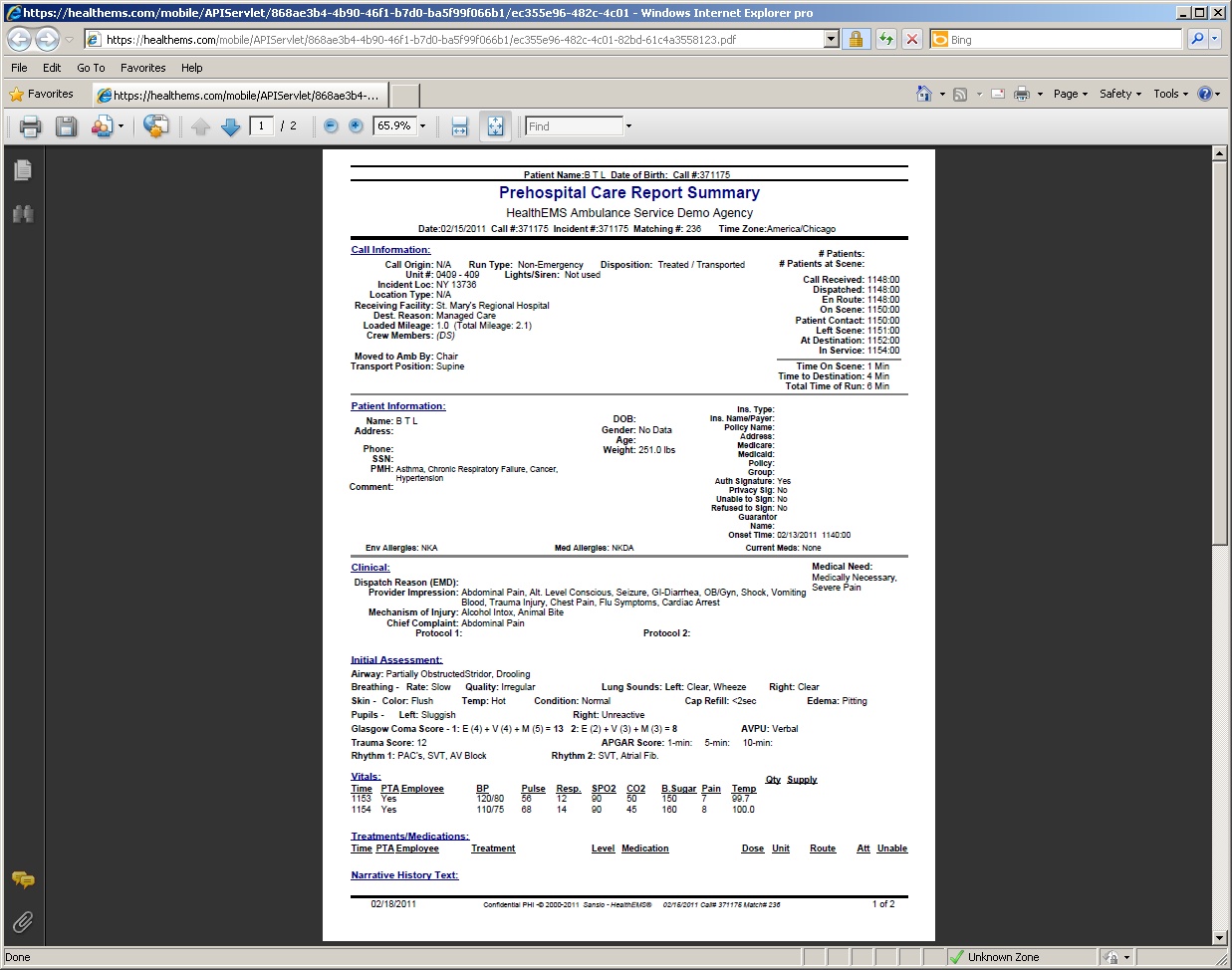This screenshot has height=970, width=1232.
Task: Toggle fit one full page mode
Action: [x=495, y=126]
